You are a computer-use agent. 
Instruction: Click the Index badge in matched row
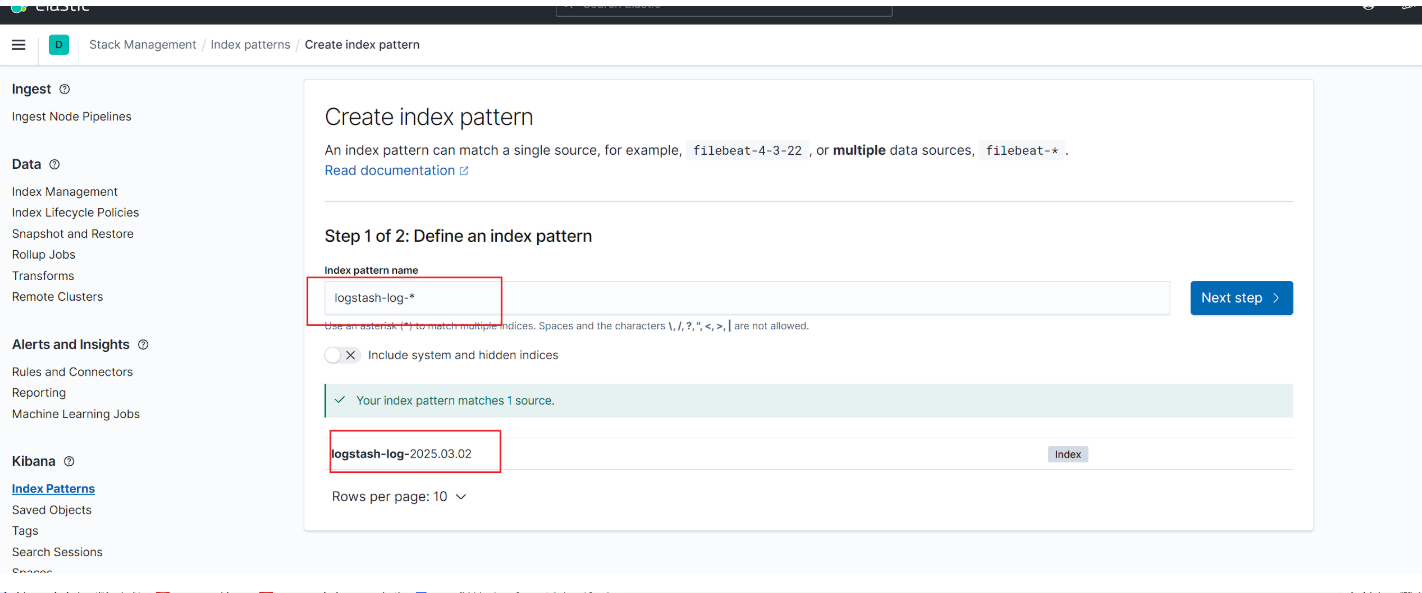click(1068, 454)
